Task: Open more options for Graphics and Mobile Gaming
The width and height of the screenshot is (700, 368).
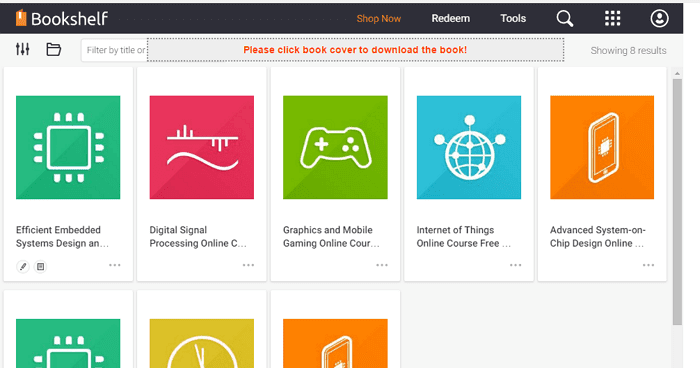Action: pyautogui.click(x=382, y=265)
